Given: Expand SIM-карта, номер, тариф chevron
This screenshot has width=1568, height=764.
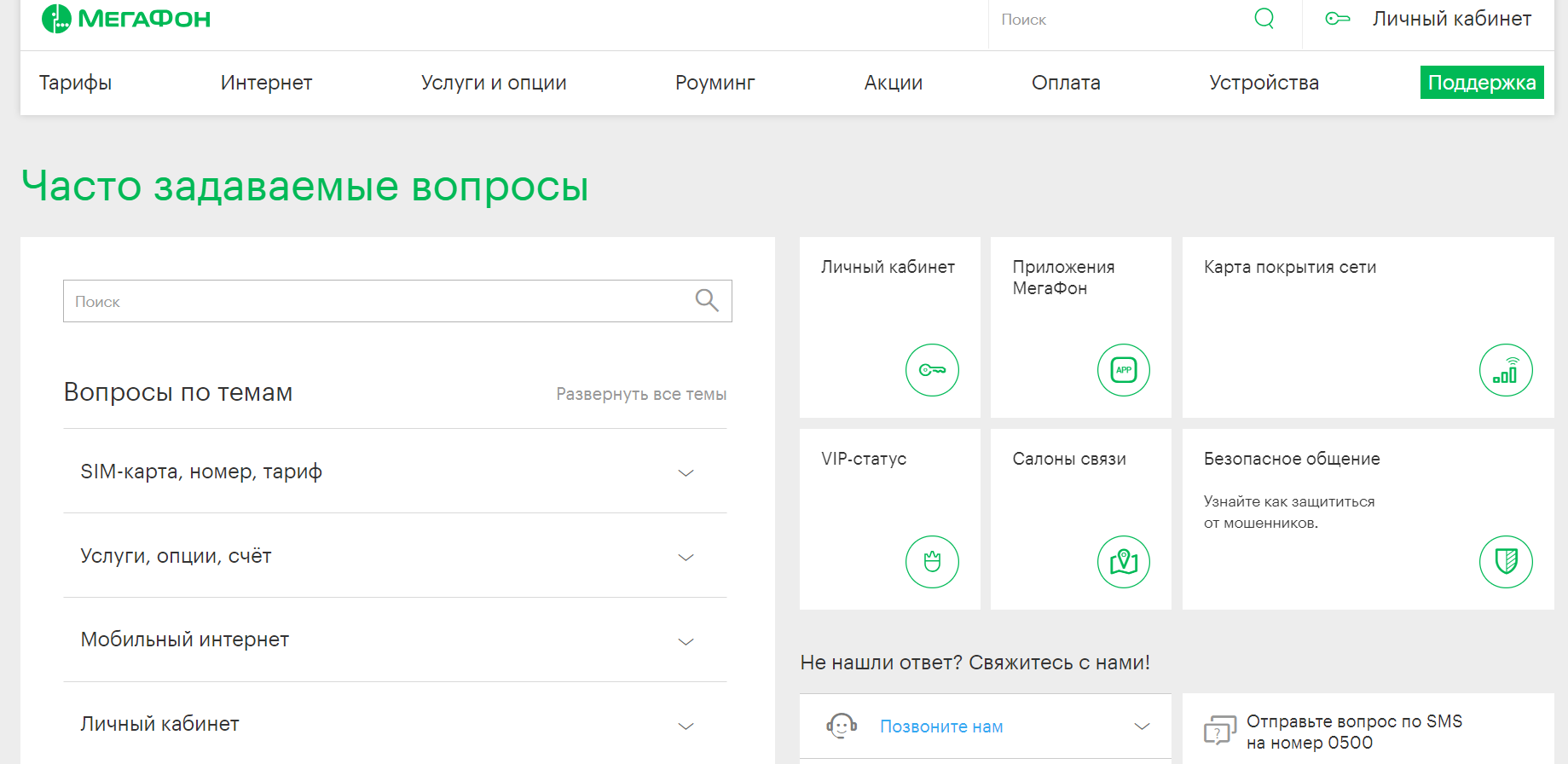Looking at the screenshot, I should tap(686, 472).
